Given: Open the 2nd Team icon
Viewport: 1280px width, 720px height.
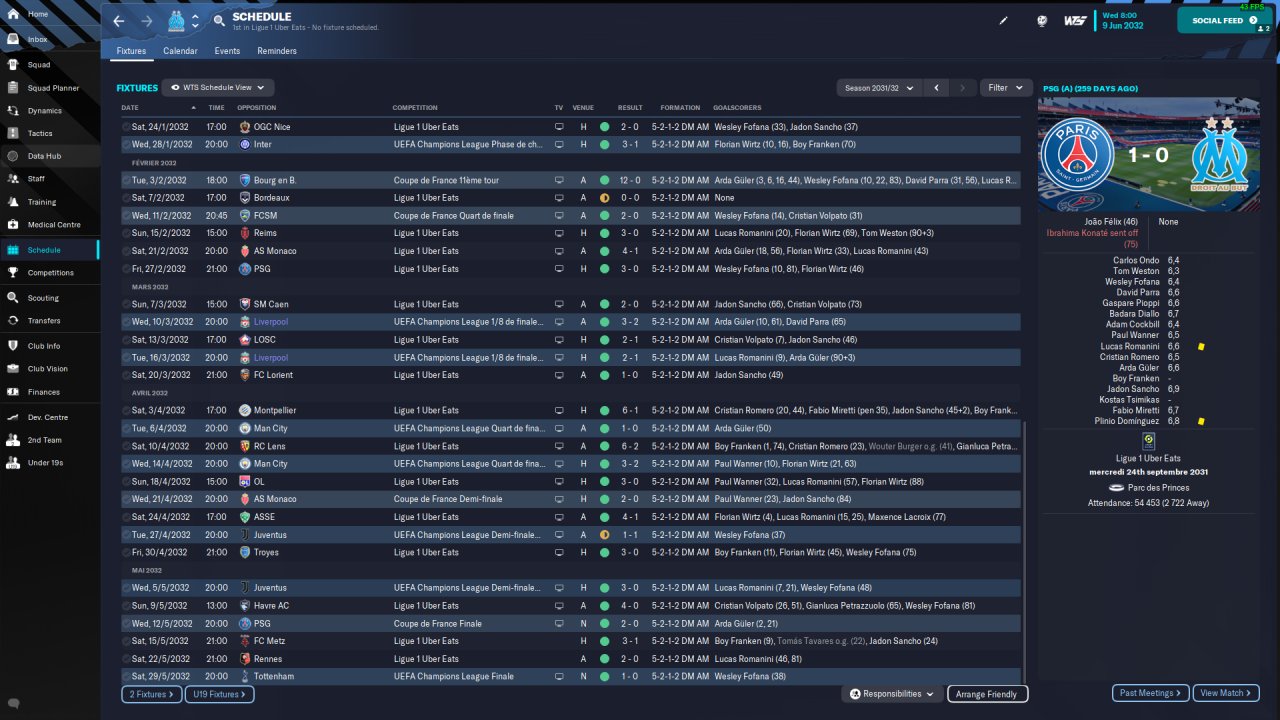Looking at the screenshot, I should tap(13, 440).
